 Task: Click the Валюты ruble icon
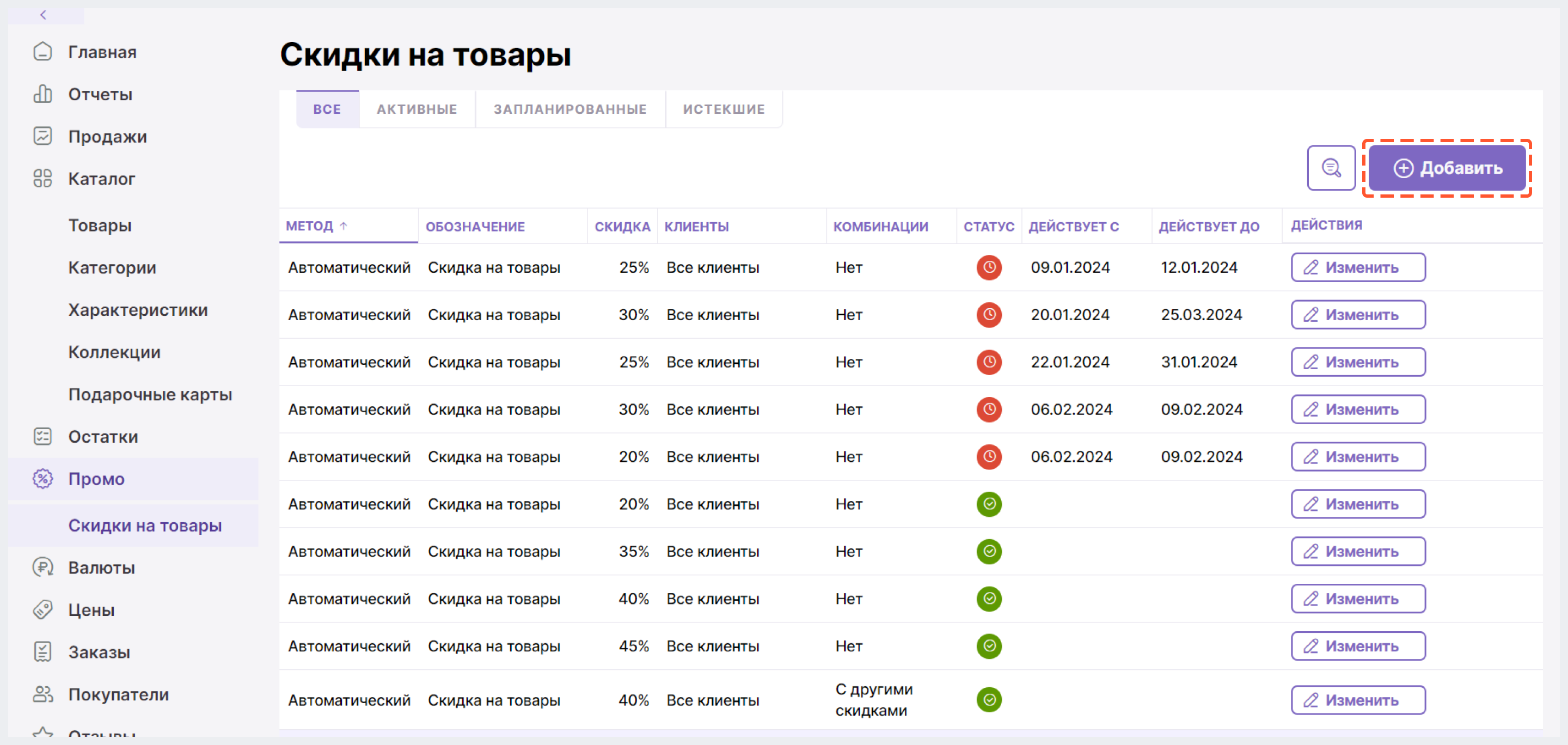(x=42, y=567)
